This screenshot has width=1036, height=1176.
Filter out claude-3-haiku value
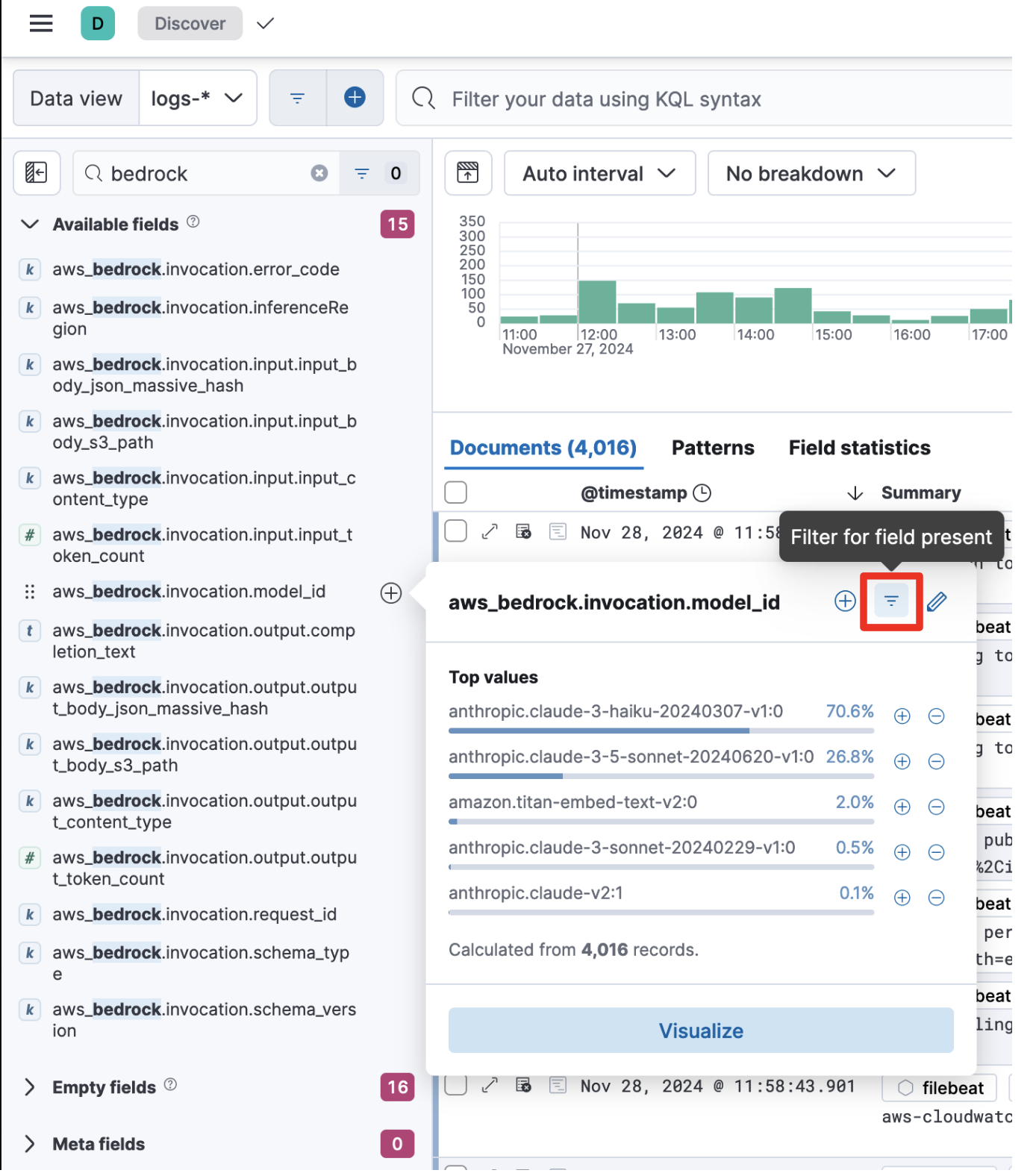click(x=936, y=716)
